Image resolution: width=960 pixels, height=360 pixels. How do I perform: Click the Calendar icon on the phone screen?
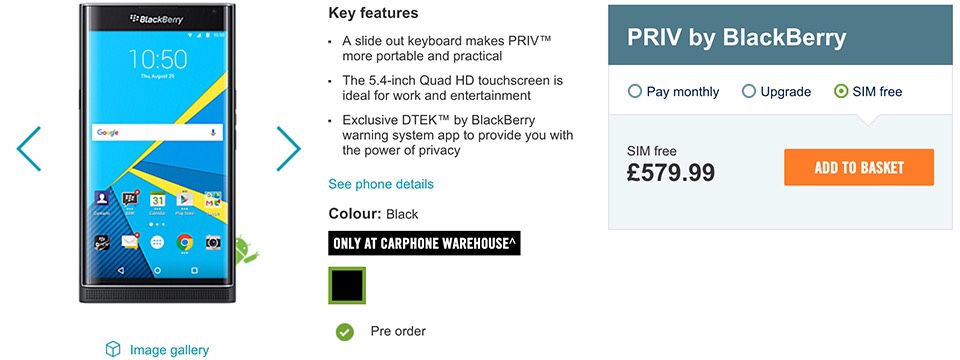[157, 200]
